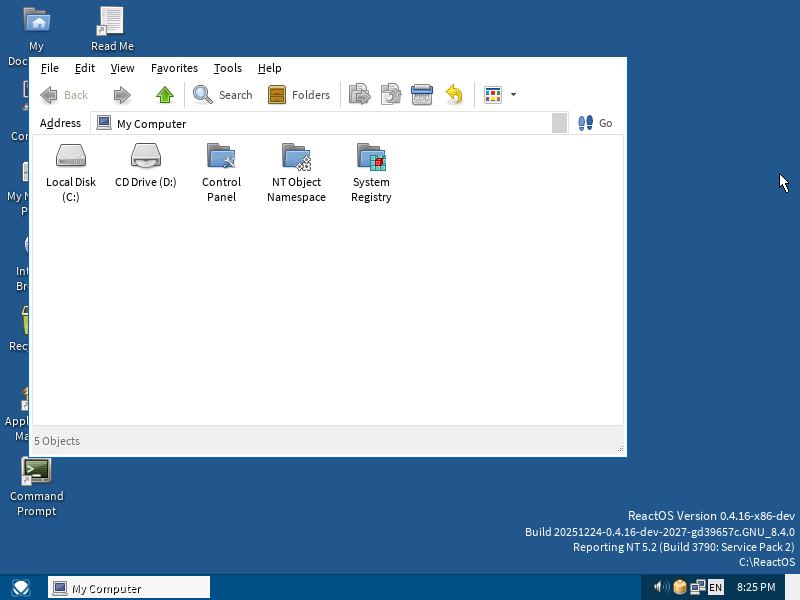Viewport: 800px width, 600px height.
Task: Click the Copy To toolbar icon
Action: coord(390,95)
